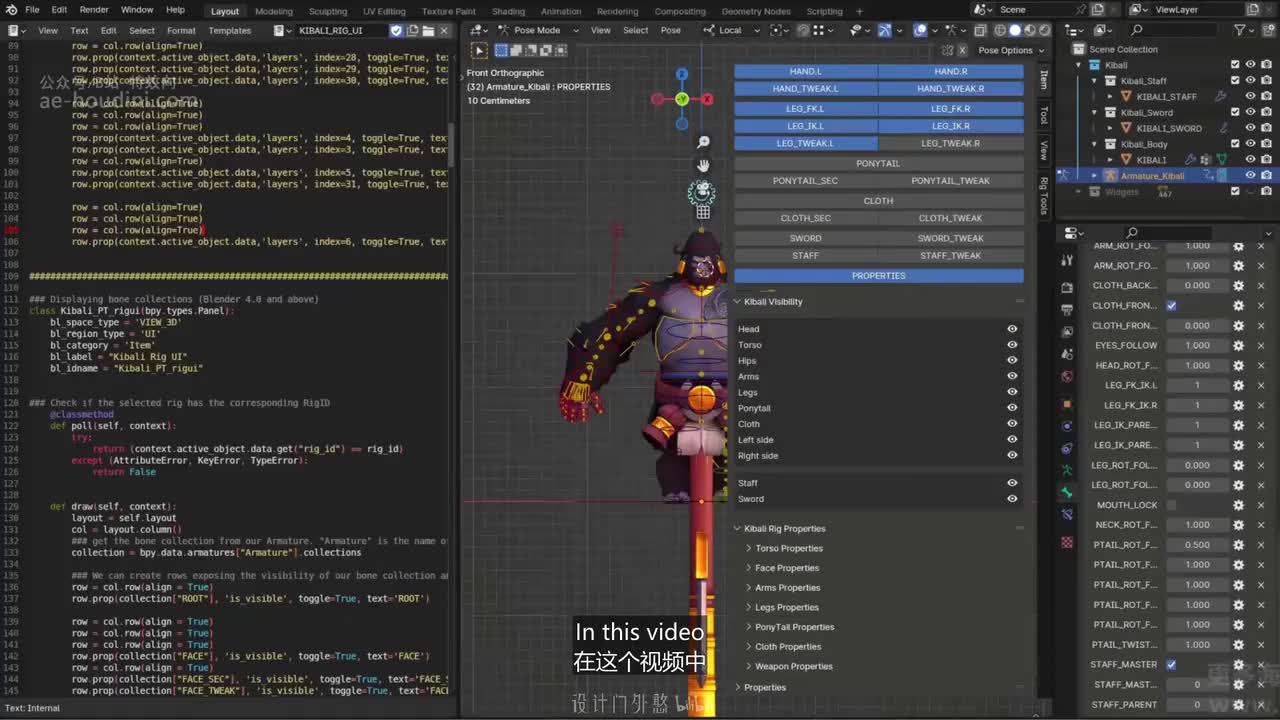Remove the MOUTH_LOCK property with X icon
The width and height of the screenshot is (1280, 720).
pos(1261,505)
